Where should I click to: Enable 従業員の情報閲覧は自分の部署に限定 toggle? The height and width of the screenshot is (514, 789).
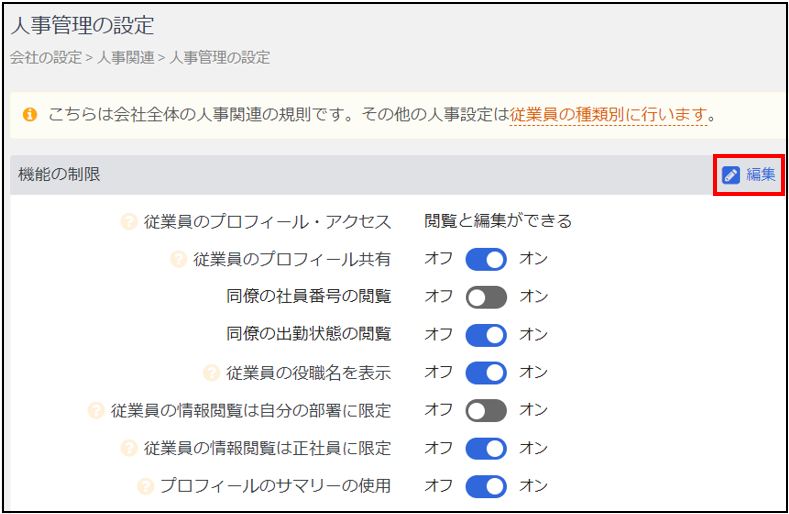[486, 411]
